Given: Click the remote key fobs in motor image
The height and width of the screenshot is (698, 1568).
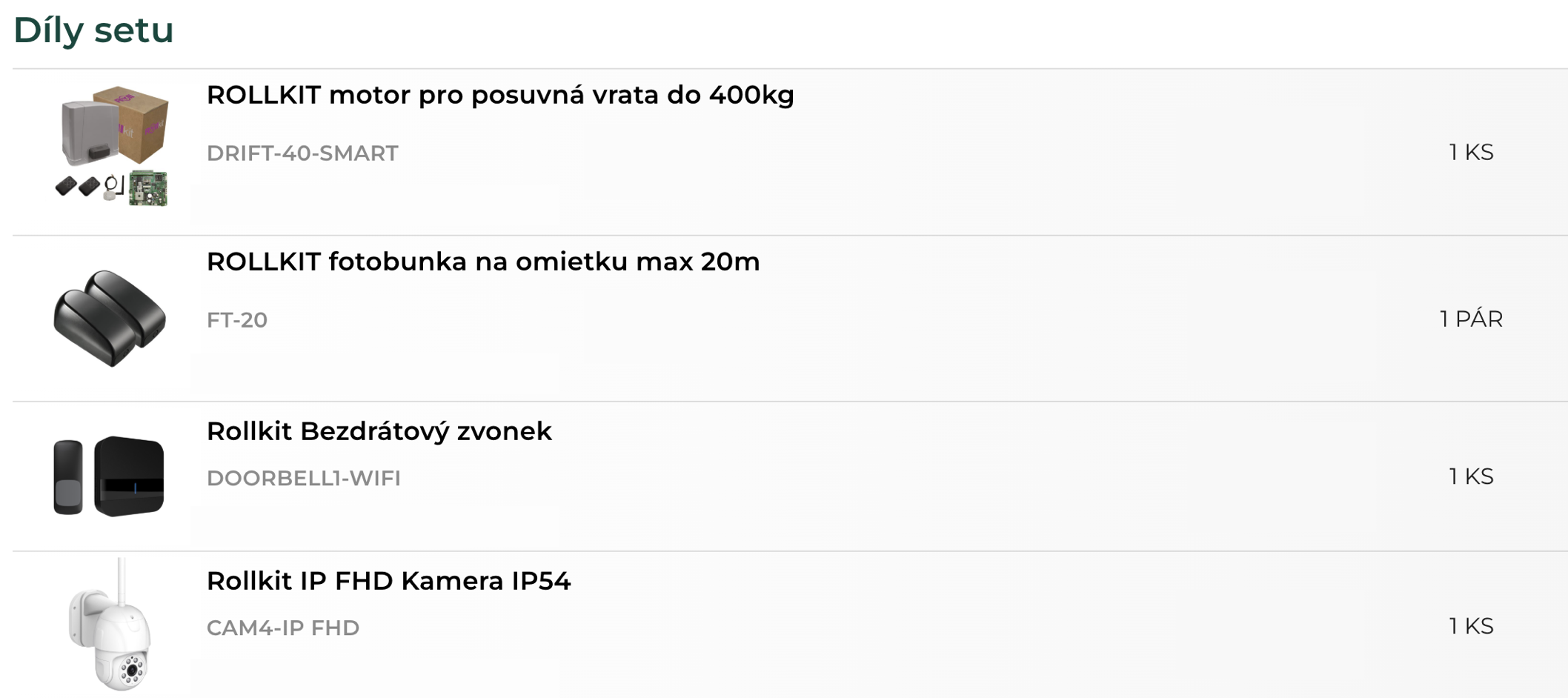Looking at the screenshot, I should 78,185.
